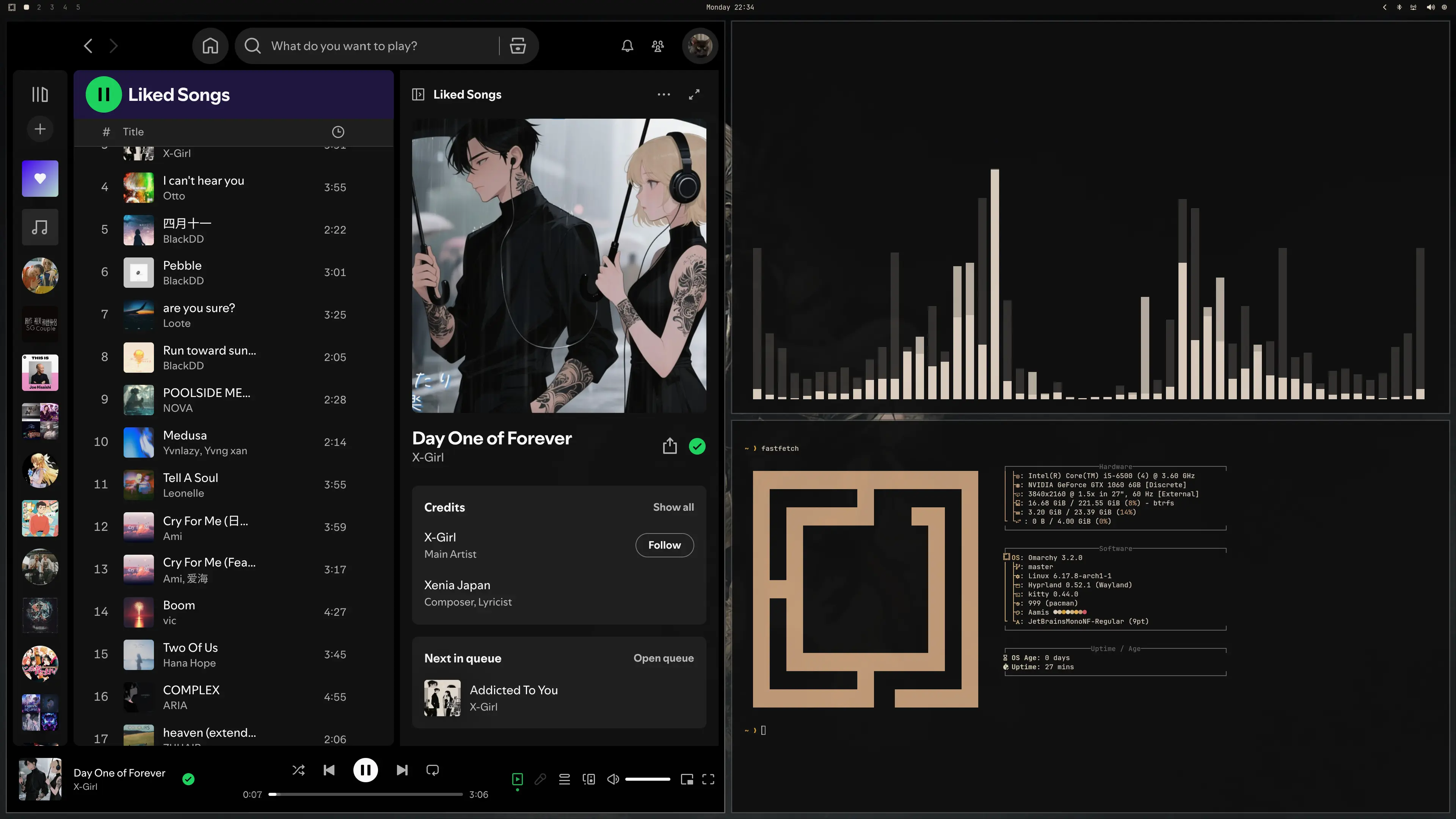Open the friend activity panel
The height and width of the screenshot is (819, 1456).
[x=657, y=46]
